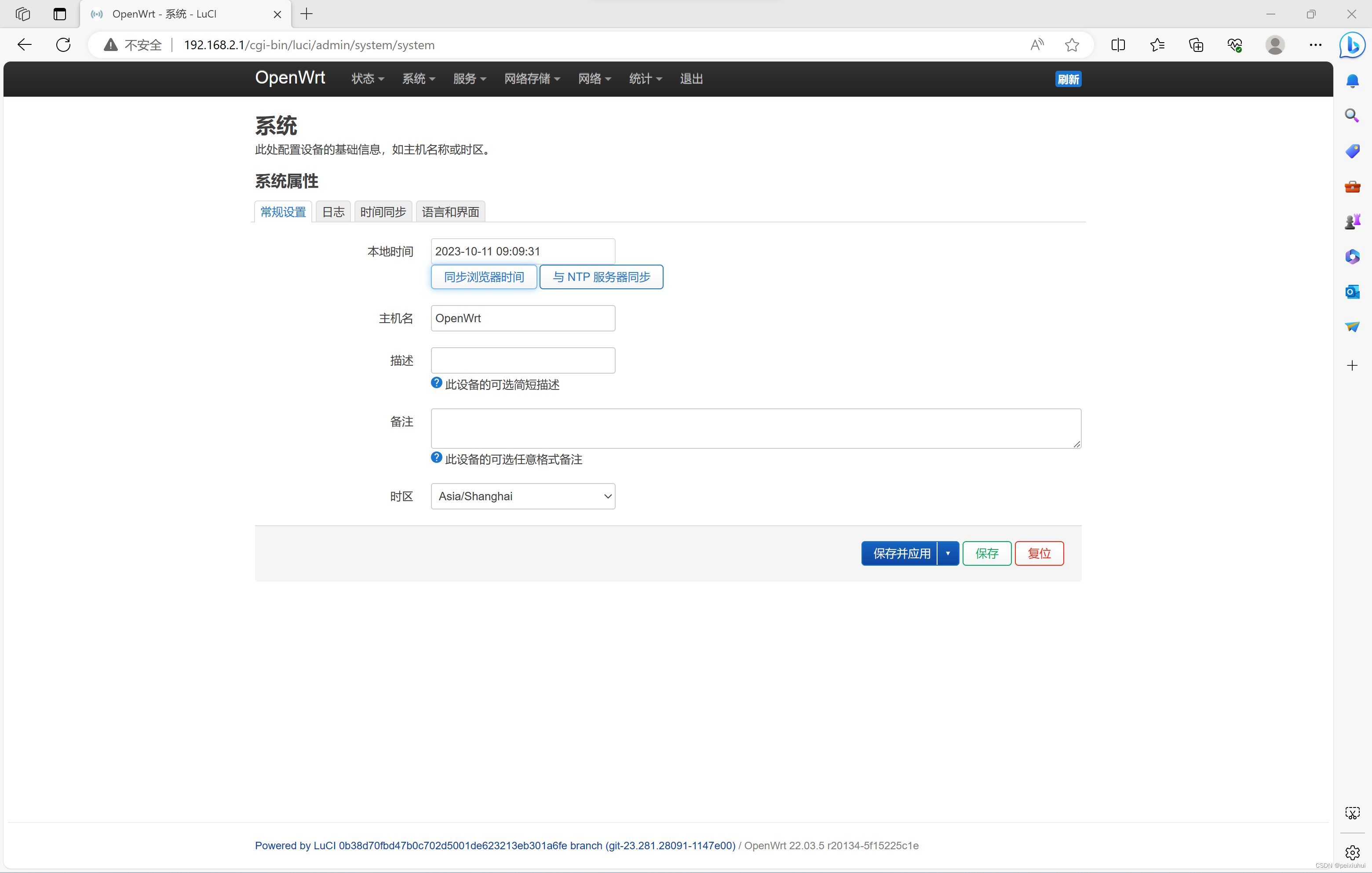Screen dimensions: 1372x873
Task: Click the 同步浏览器时间 button
Action: [483, 277]
